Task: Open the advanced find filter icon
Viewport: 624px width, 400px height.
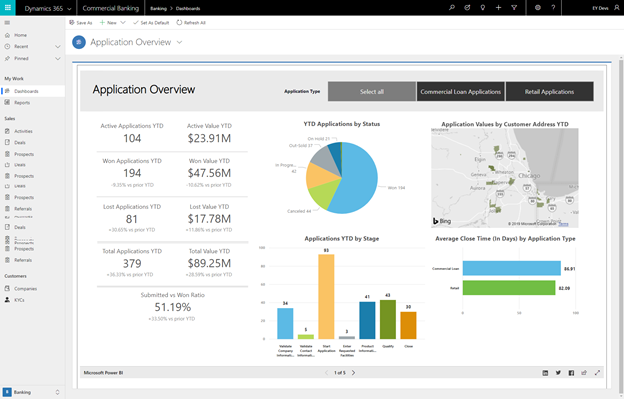Action: [x=514, y=7]
